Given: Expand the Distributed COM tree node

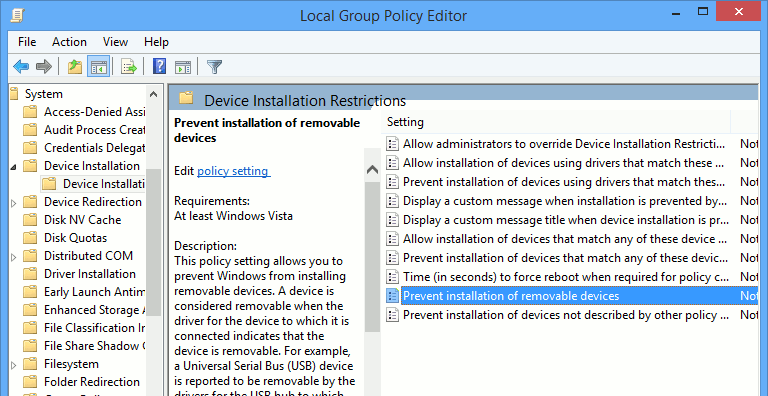Looking at the screenshot, I should pos(14,256).
